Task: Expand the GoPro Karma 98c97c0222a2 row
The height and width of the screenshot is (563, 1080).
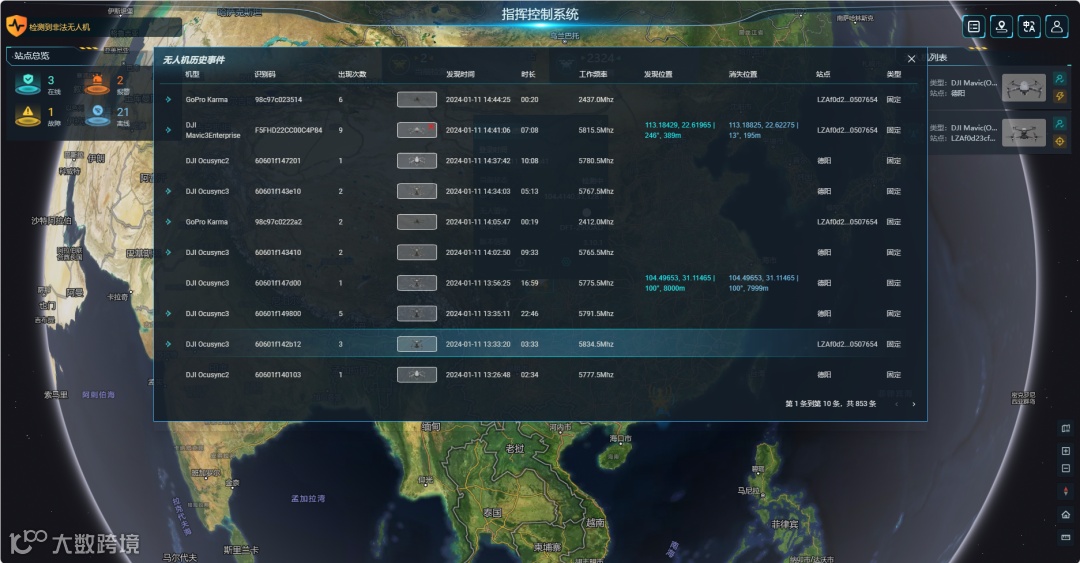Action: click(168, 222)
